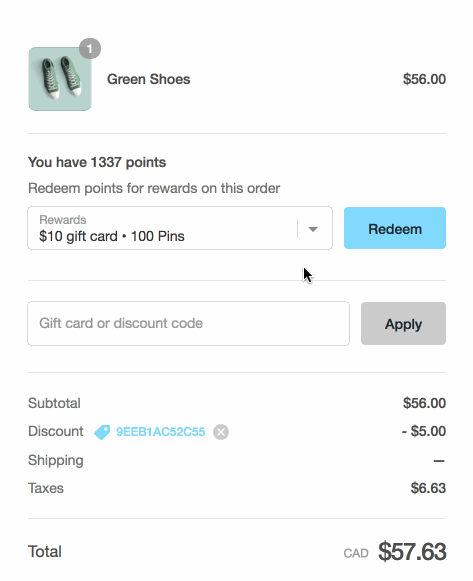Click the Apply button
The width and height of the screenshot is (473, 581).
point(403,323)
